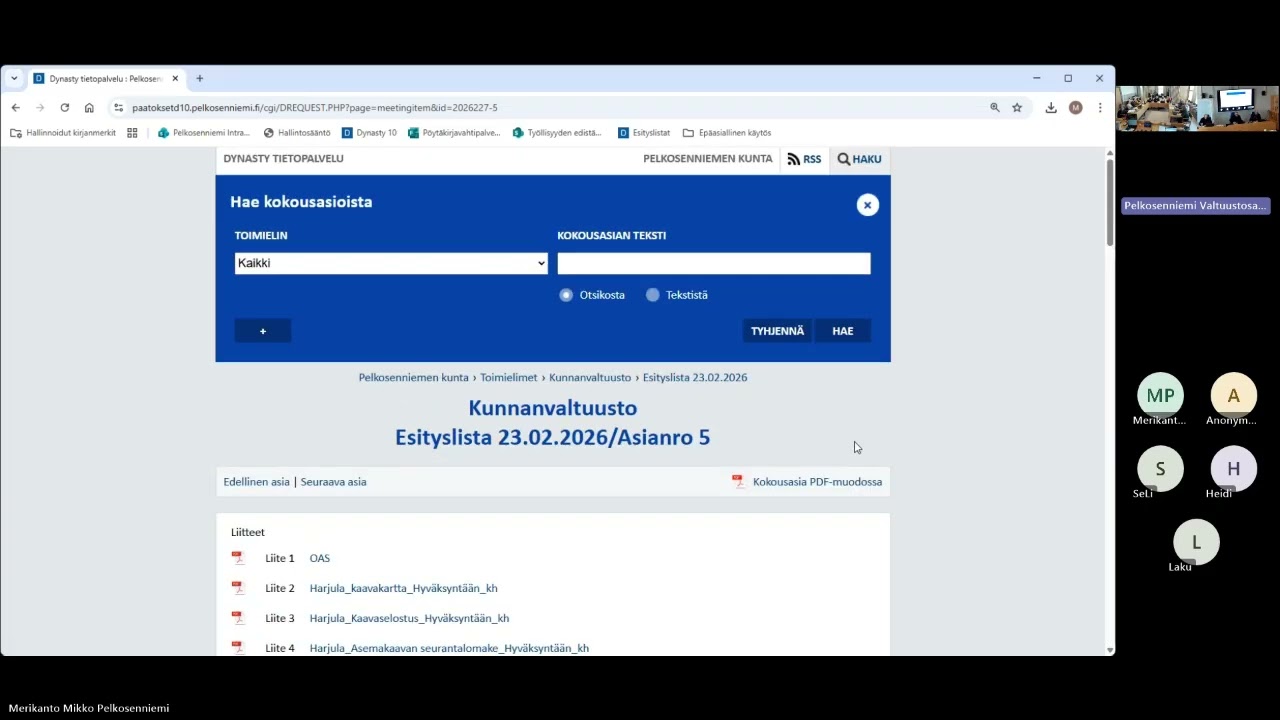This screenshot has width=1280, height=720.
Task: Reload the page with the refresh icon
Action: [65, 108]
